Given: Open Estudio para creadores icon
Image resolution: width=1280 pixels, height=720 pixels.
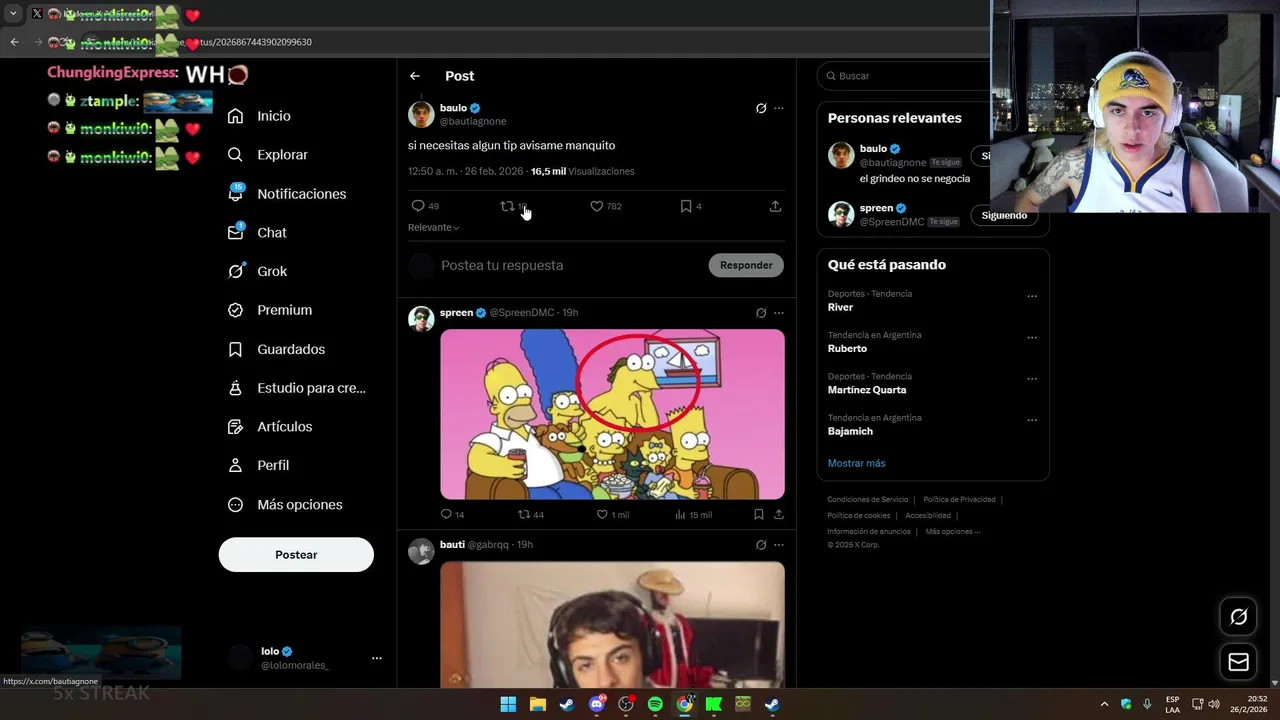Looking at the screenshot, I should pyautogui.click(x=235, y=388).
